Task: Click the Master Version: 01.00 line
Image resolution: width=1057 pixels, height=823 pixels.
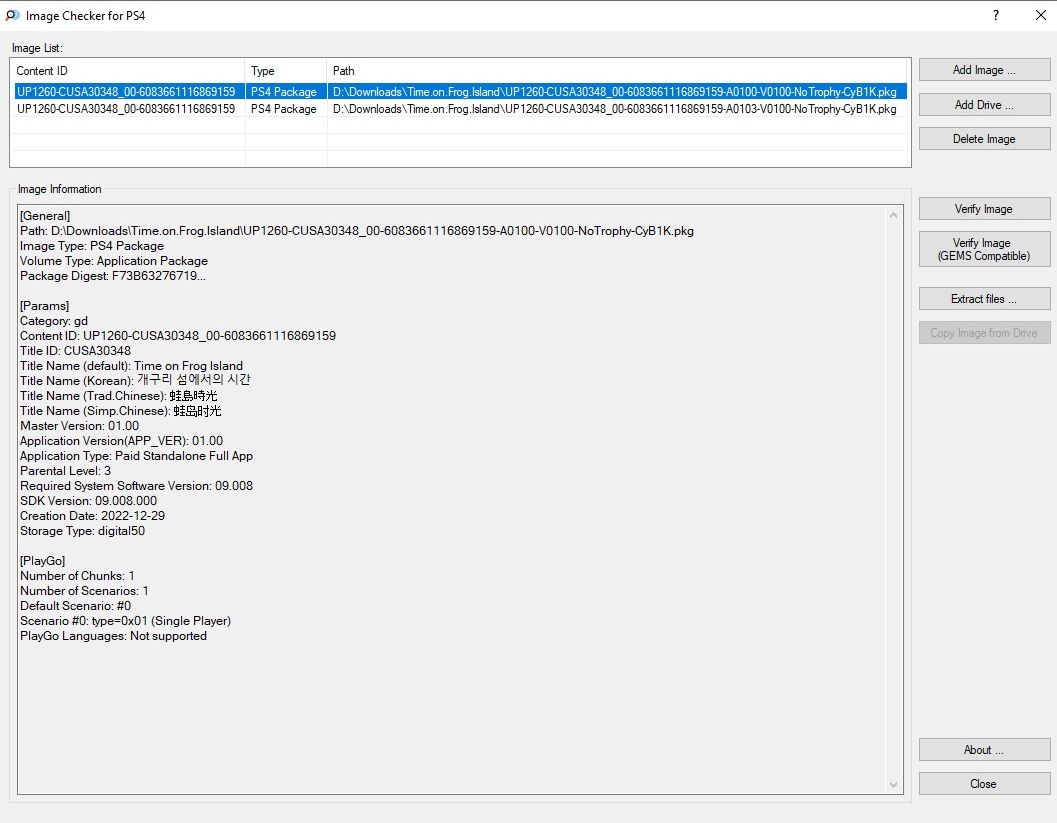Action: [80, 426]
